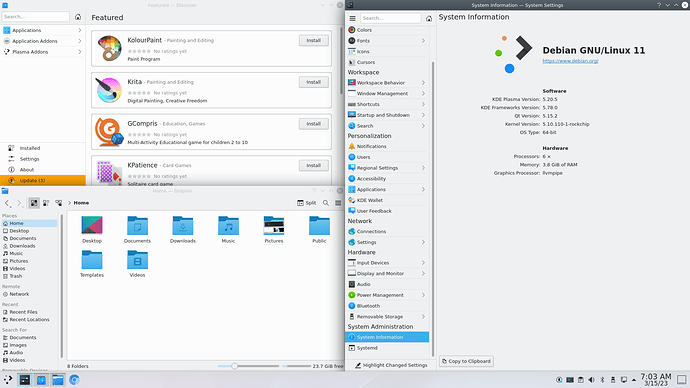The image size is (690, 388).
Task: Select Systemd in System Settings
Action: (387, 348)
